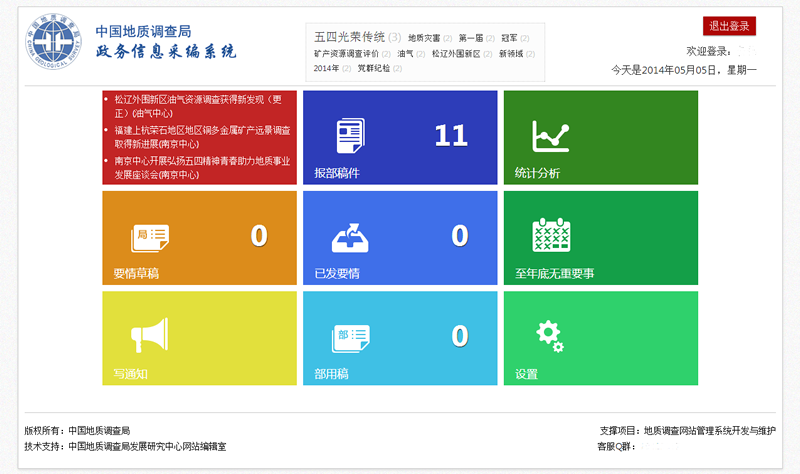The height and width of the screenshot is (474, 800).
Task: Click the 政务信息采编系统 system title
Action: (x=166, y=52)
